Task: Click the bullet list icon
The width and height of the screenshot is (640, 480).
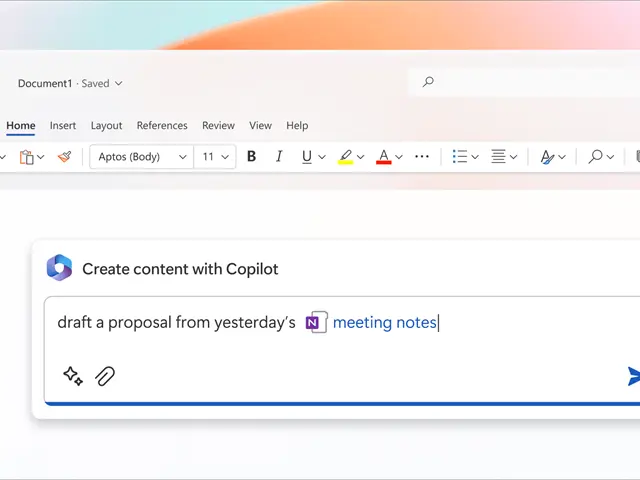Action: click(460, 157)
